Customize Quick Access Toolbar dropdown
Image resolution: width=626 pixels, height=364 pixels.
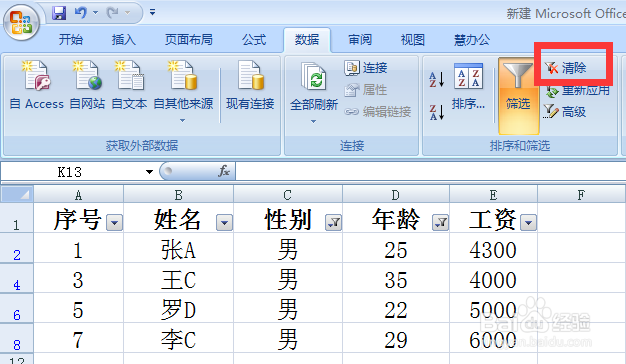coord(153,12)
